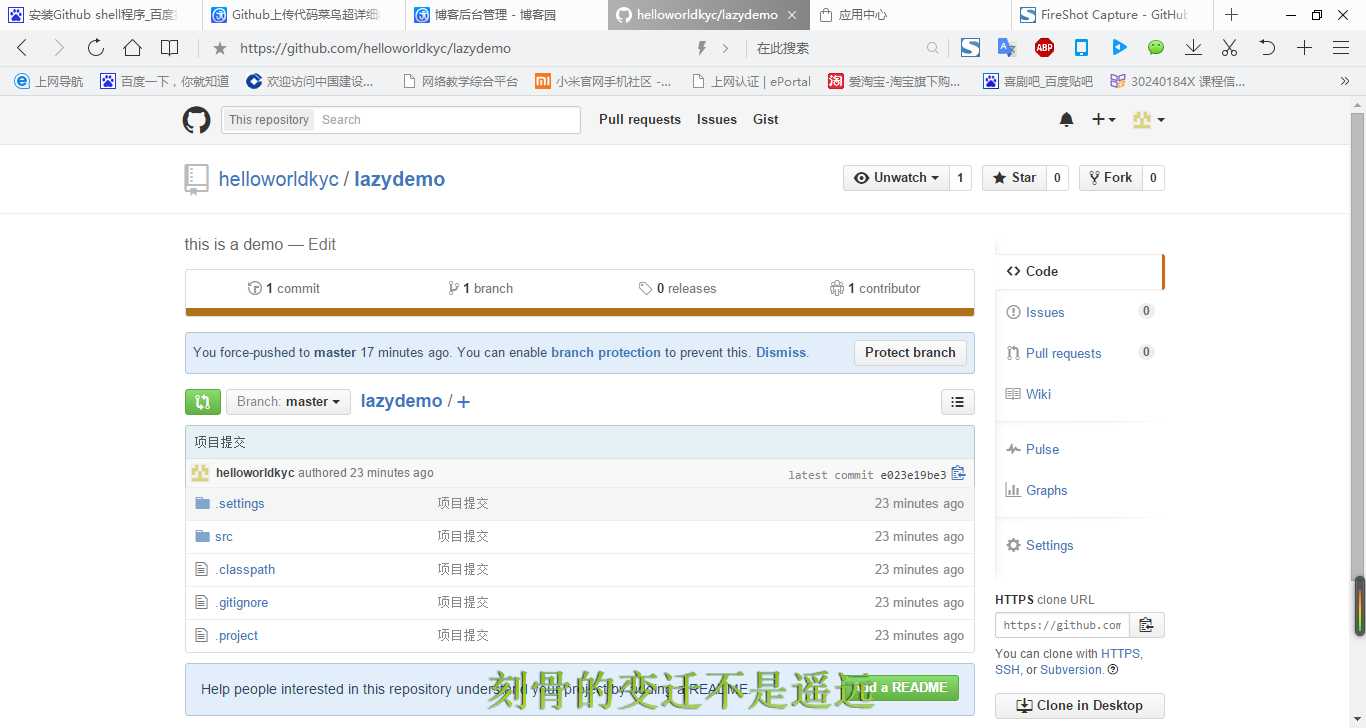Create a new file with the plus after lazydemo
The width and height of the screenshot is (1366, 728).
coord(463,402)
